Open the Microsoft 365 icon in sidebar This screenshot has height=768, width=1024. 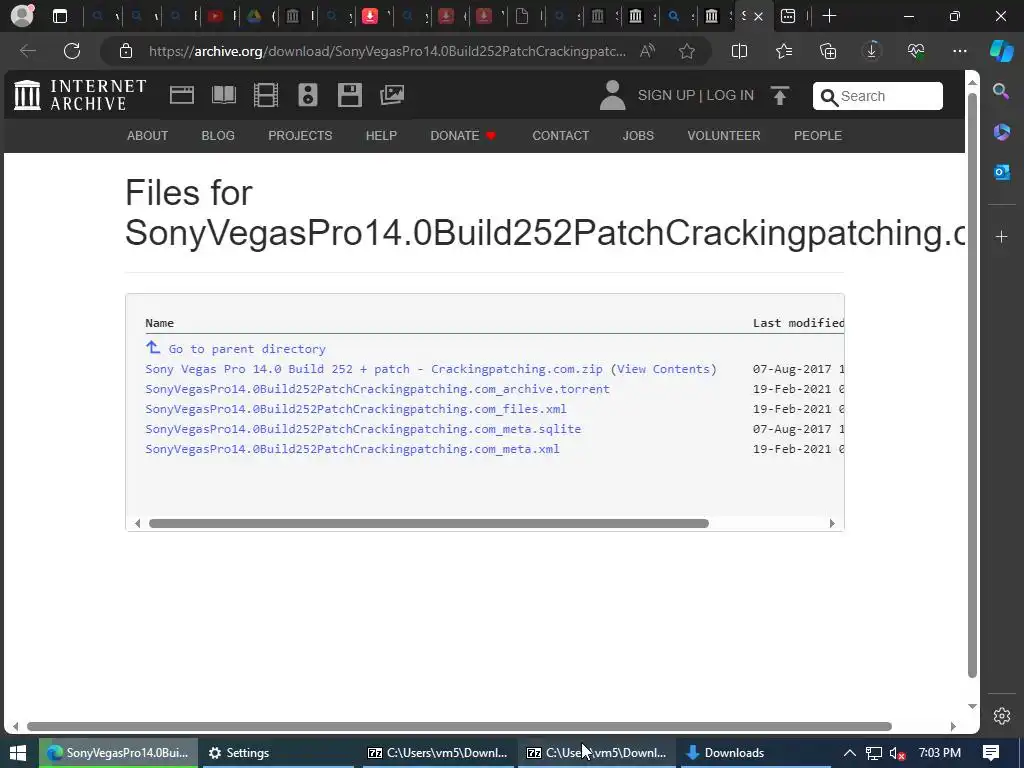1001,132
